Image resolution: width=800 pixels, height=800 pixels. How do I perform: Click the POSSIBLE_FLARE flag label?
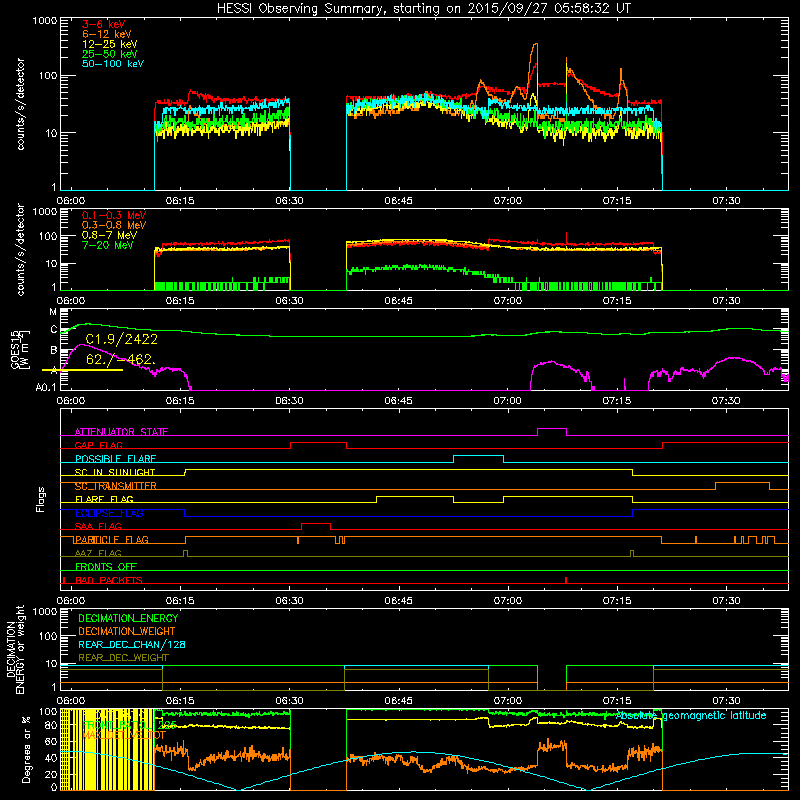point(115,459)
